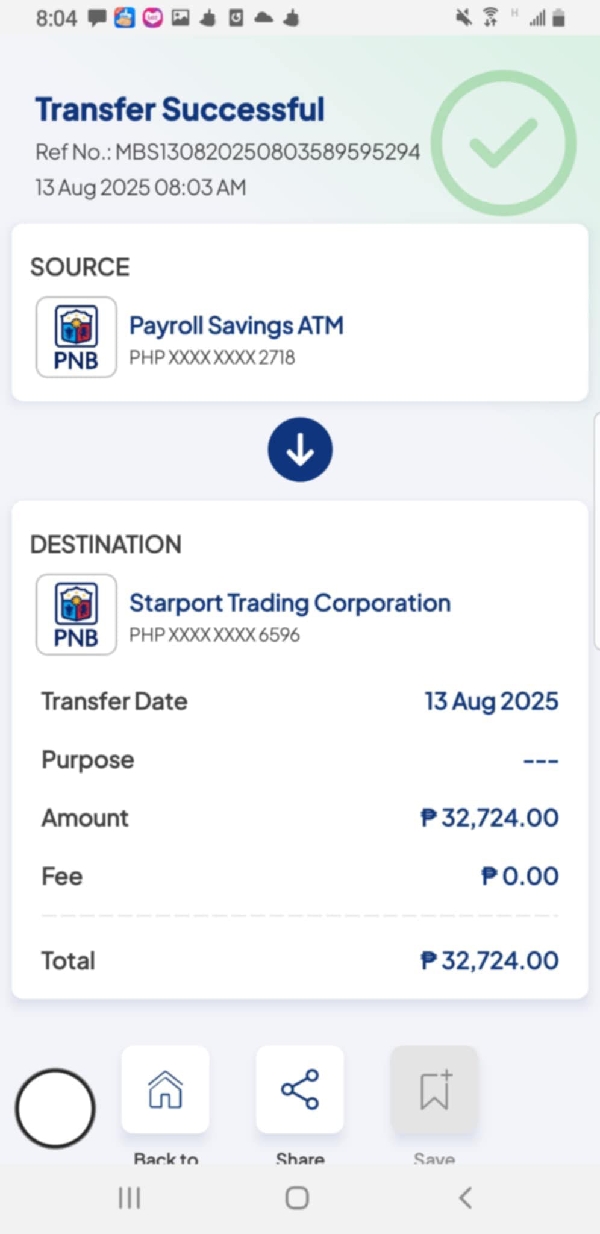Tap PNB logo in Destination card
The image size is (600, 1234).
[x=76, y=615]
